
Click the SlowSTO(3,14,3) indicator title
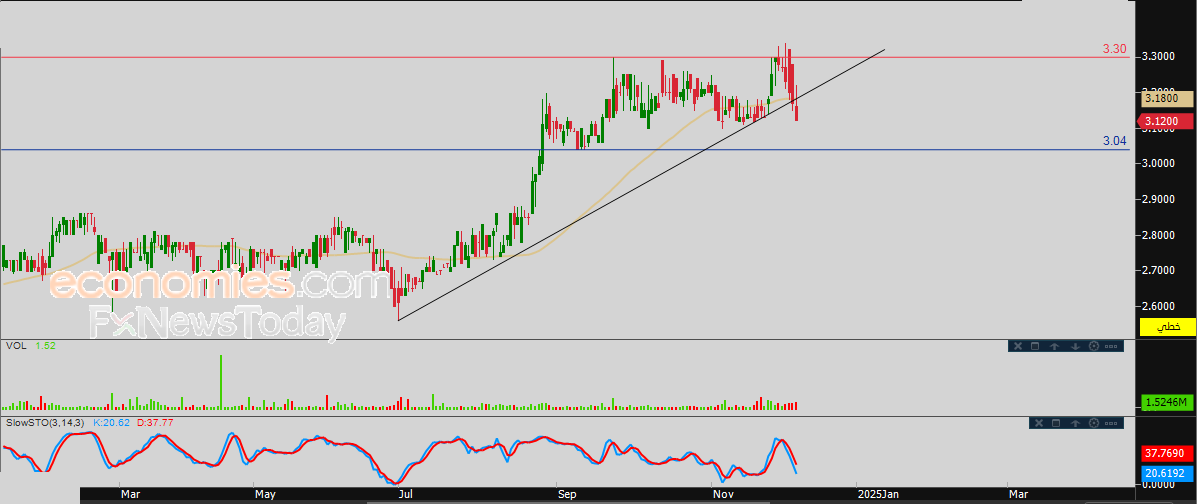[x=46, y=422]
